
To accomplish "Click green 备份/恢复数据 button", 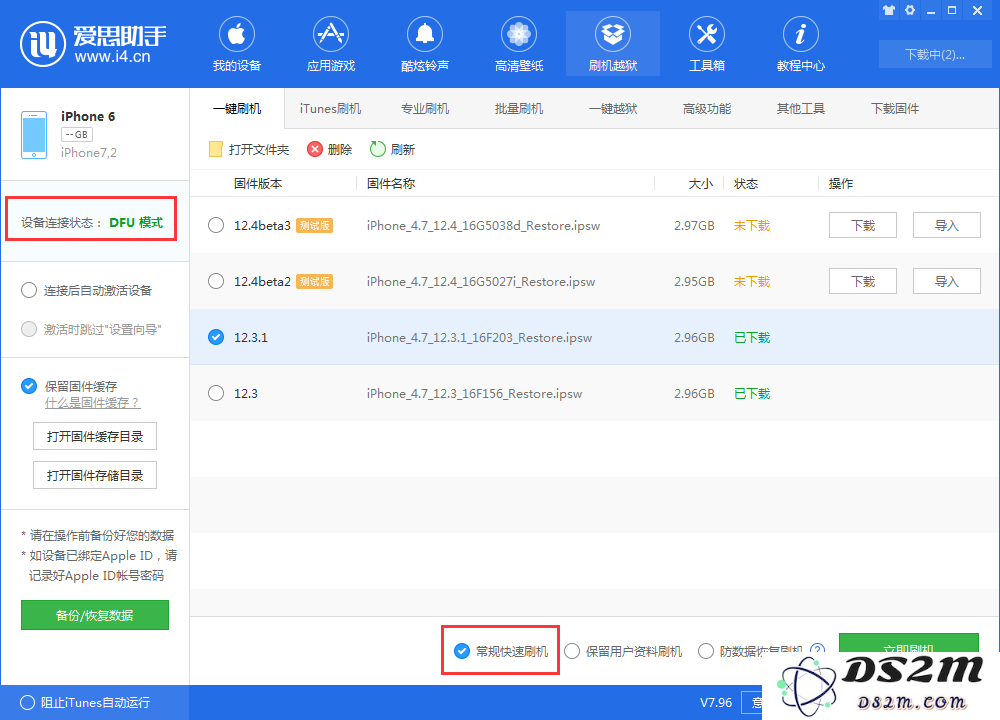I will (95, 615).
